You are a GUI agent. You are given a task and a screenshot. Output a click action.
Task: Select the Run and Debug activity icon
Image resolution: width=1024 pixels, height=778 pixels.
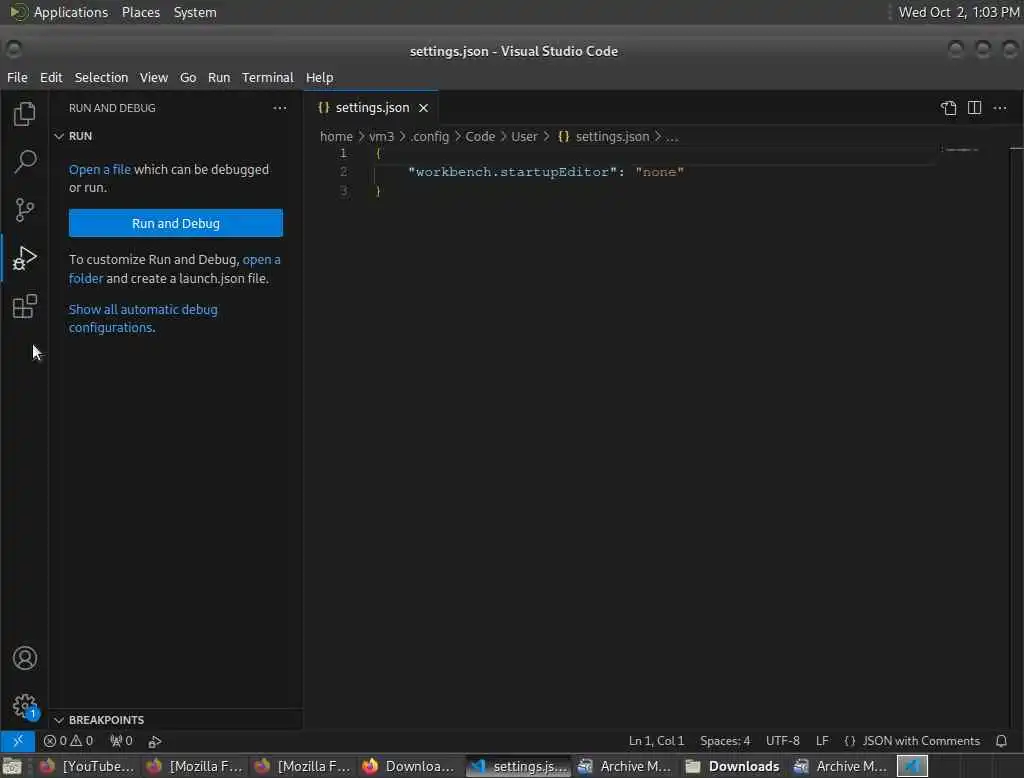[x=24, y=258]
